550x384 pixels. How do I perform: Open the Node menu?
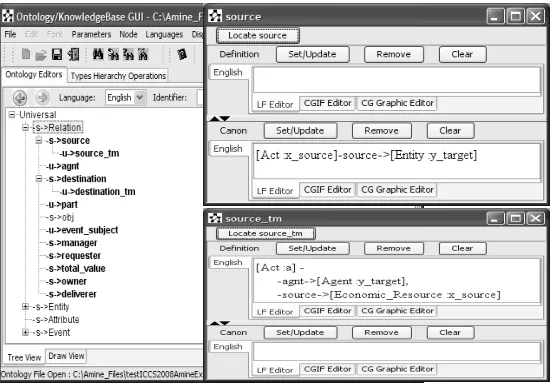(128, 34)
